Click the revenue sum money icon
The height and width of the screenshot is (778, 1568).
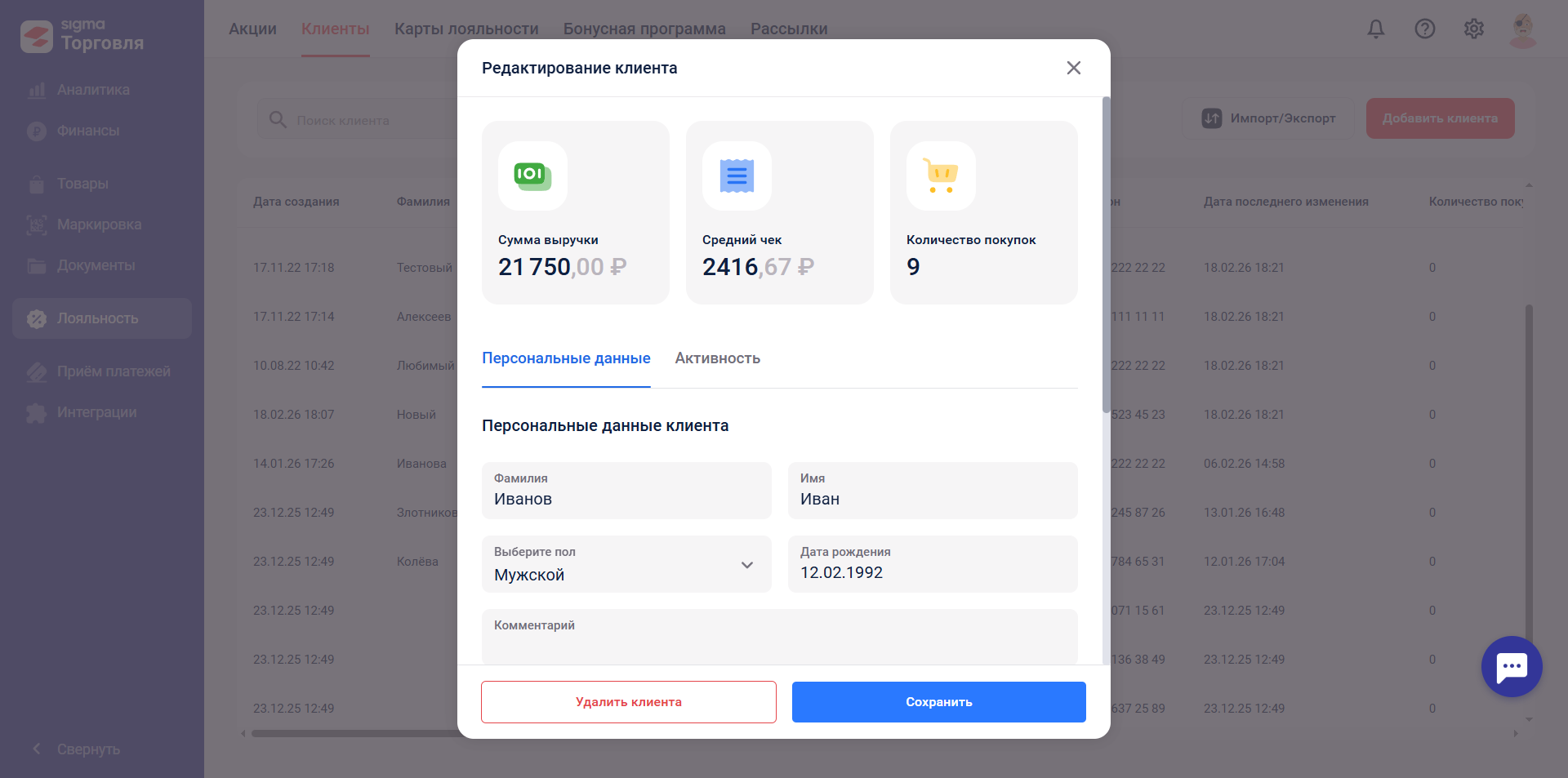[x=532, y=176]
